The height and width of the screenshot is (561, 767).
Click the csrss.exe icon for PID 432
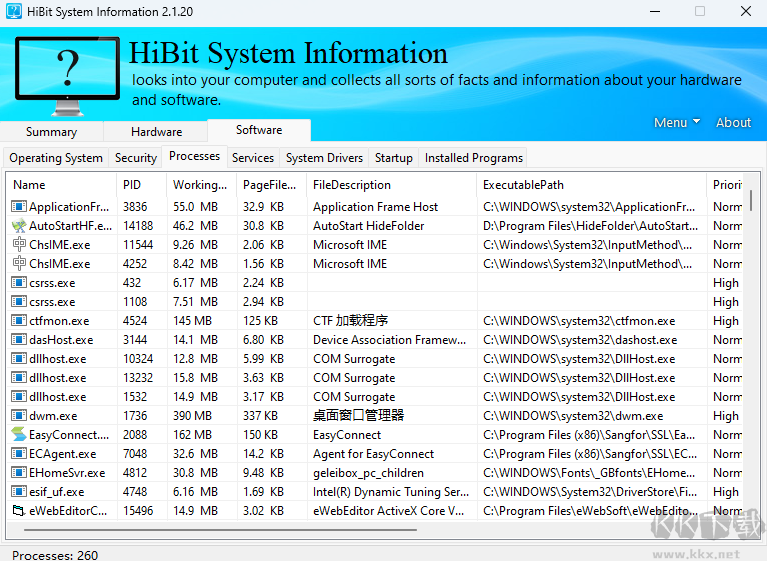click(x=19, y=283)
